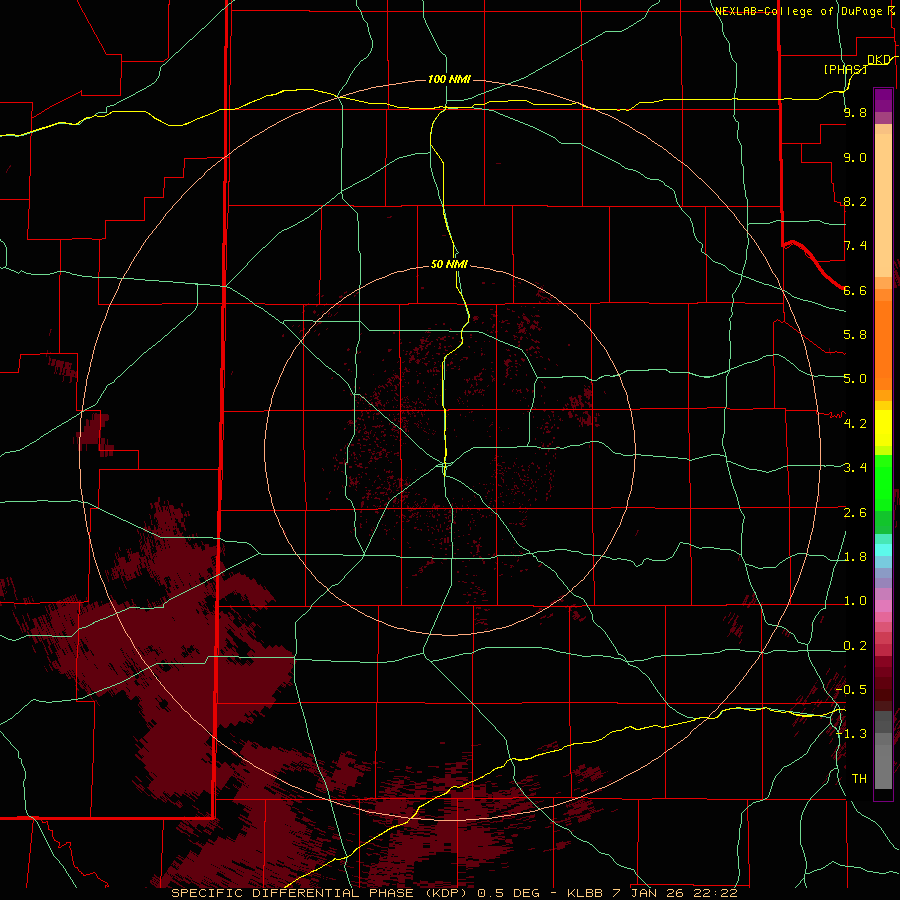Image resolution: width=900 pixels, height=900 pixels.
Task: Click the -1.3 scale value
Action: [851, 734]
